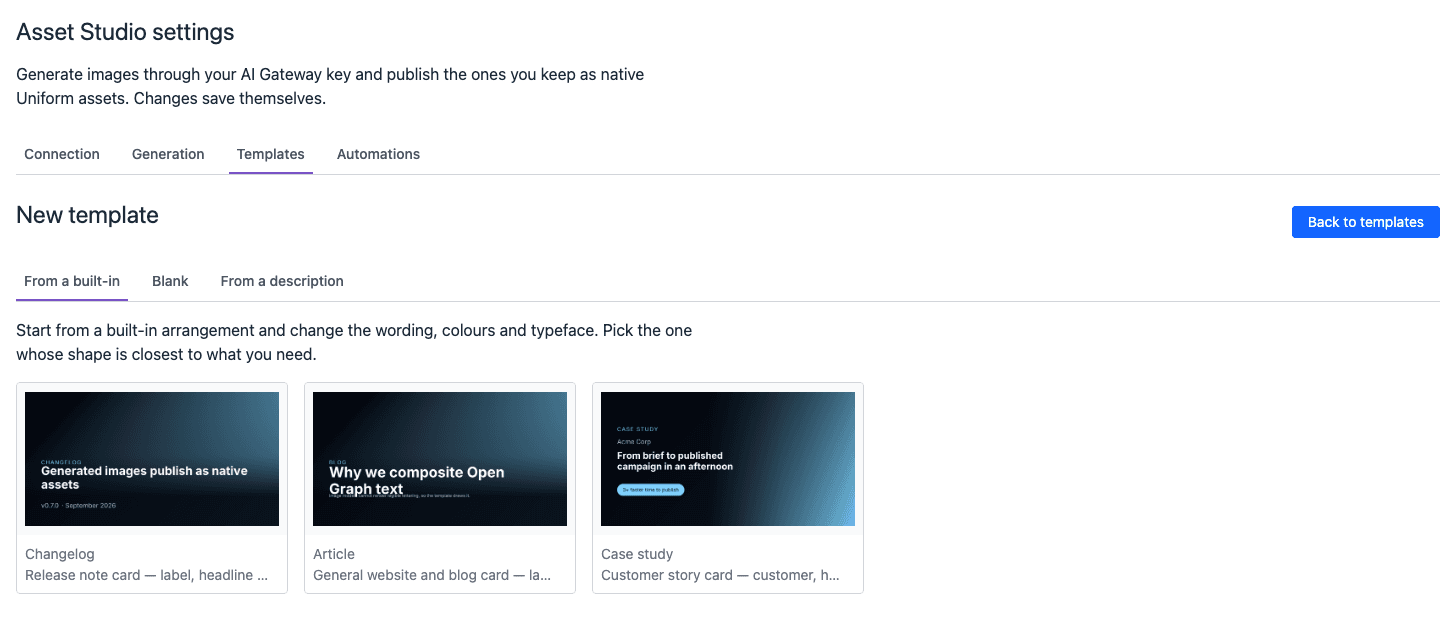Click the Back to templates button

click(1366, 222)
